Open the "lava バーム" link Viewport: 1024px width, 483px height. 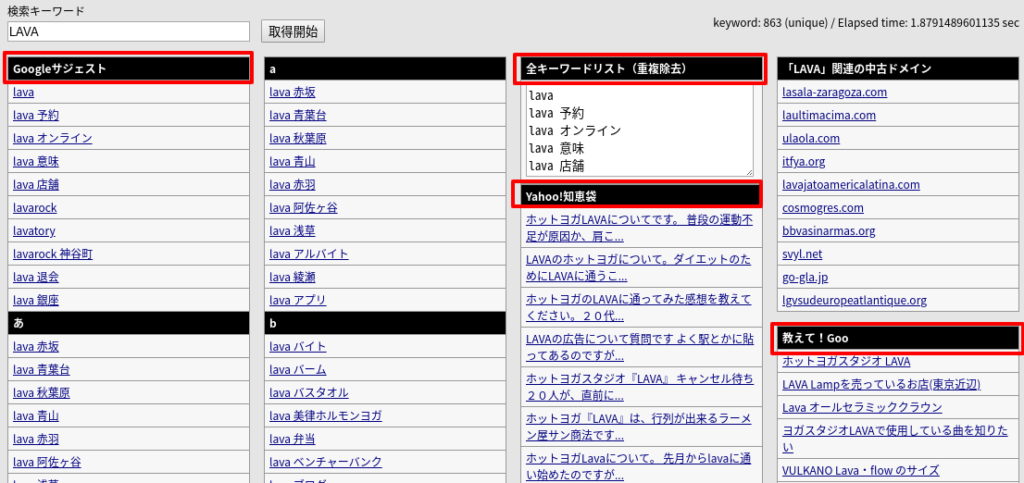298,370
